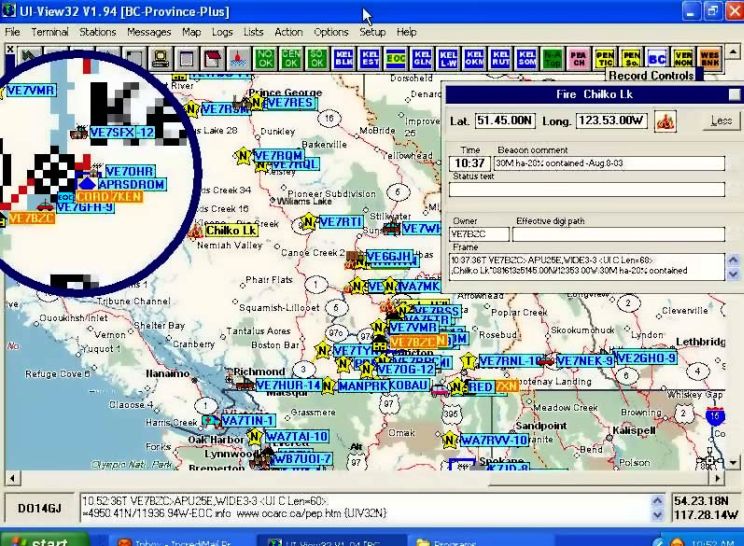Click the Lat. field showing 51.45.00N
This screenshot has height=546, width=744.
click(x=505, y=120)
